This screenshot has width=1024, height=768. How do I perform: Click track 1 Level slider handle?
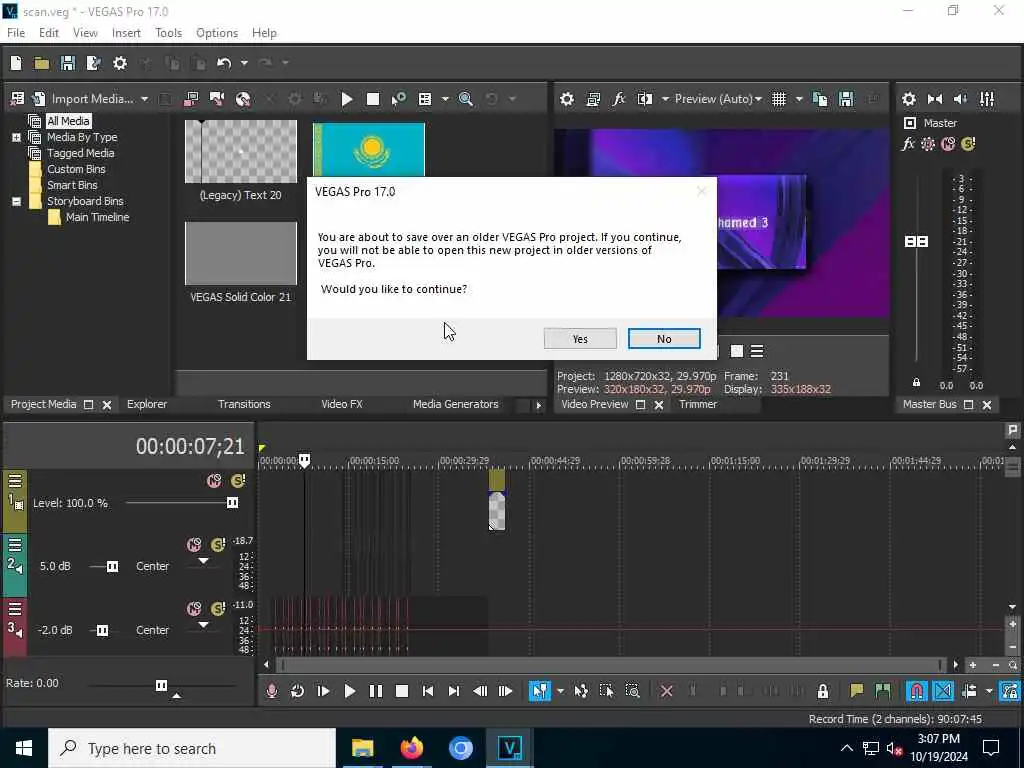pyautogui.click(x=232, y=503)
